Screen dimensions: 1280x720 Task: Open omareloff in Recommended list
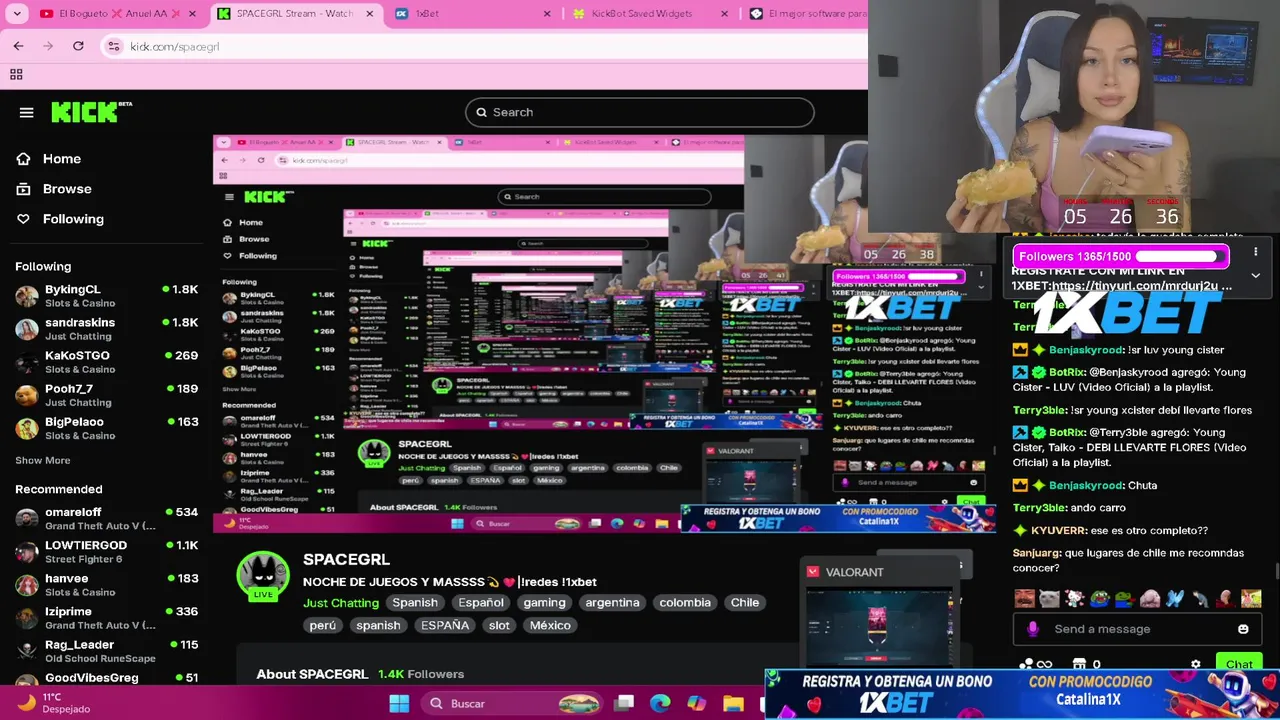(107, 519)
